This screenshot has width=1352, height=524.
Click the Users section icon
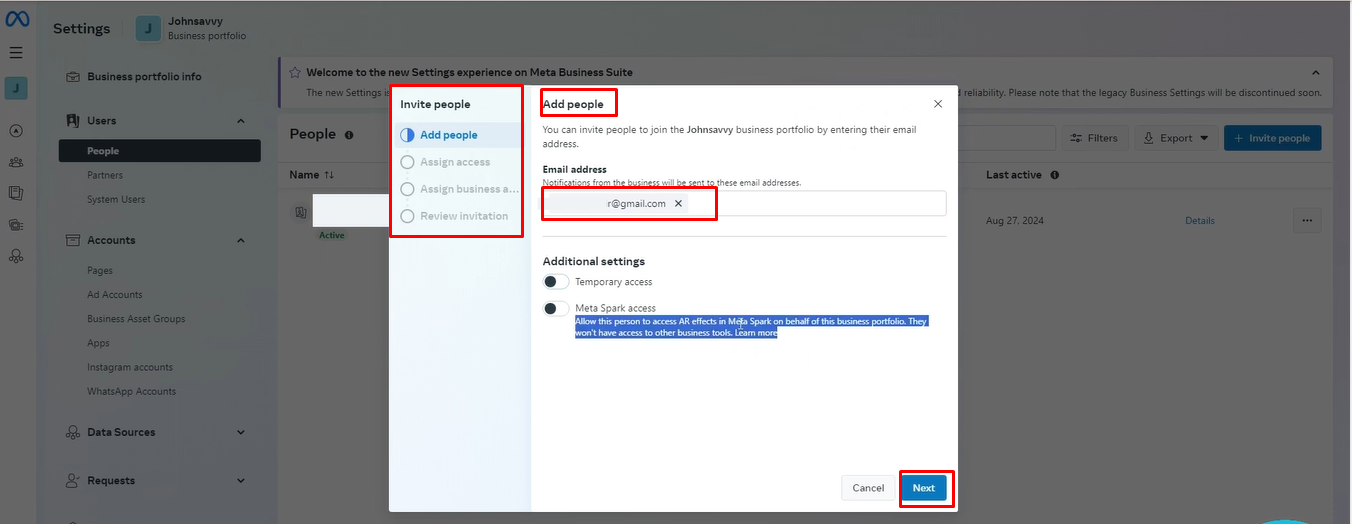click(73, 121)
